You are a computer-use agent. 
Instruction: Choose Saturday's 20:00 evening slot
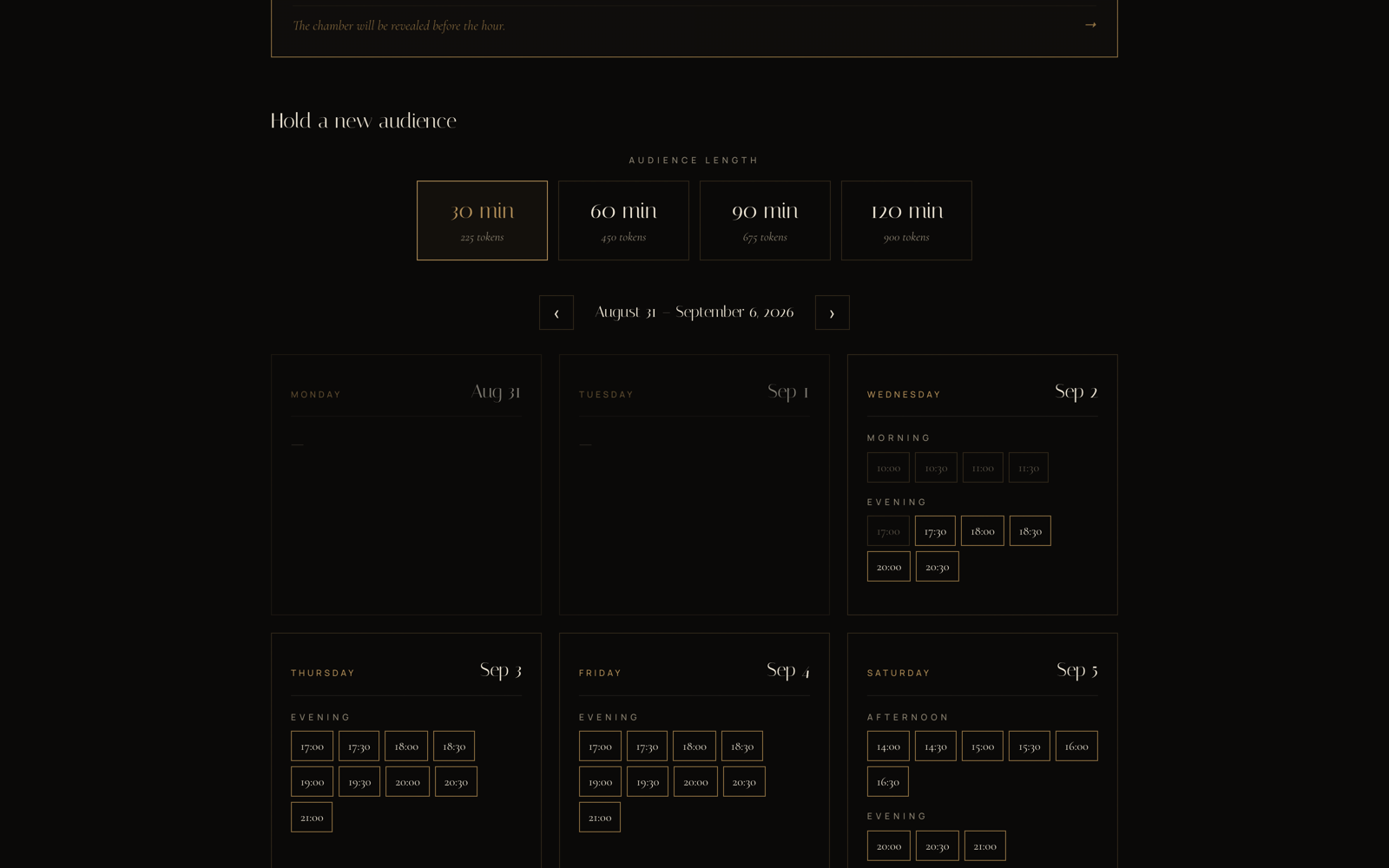click(x=889, y=846)
